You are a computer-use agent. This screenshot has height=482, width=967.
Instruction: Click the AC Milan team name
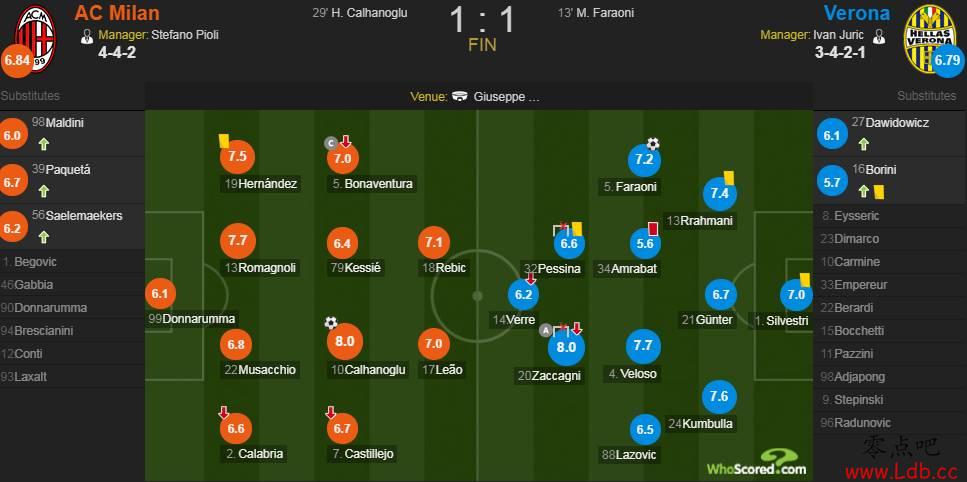pos(117,12)
